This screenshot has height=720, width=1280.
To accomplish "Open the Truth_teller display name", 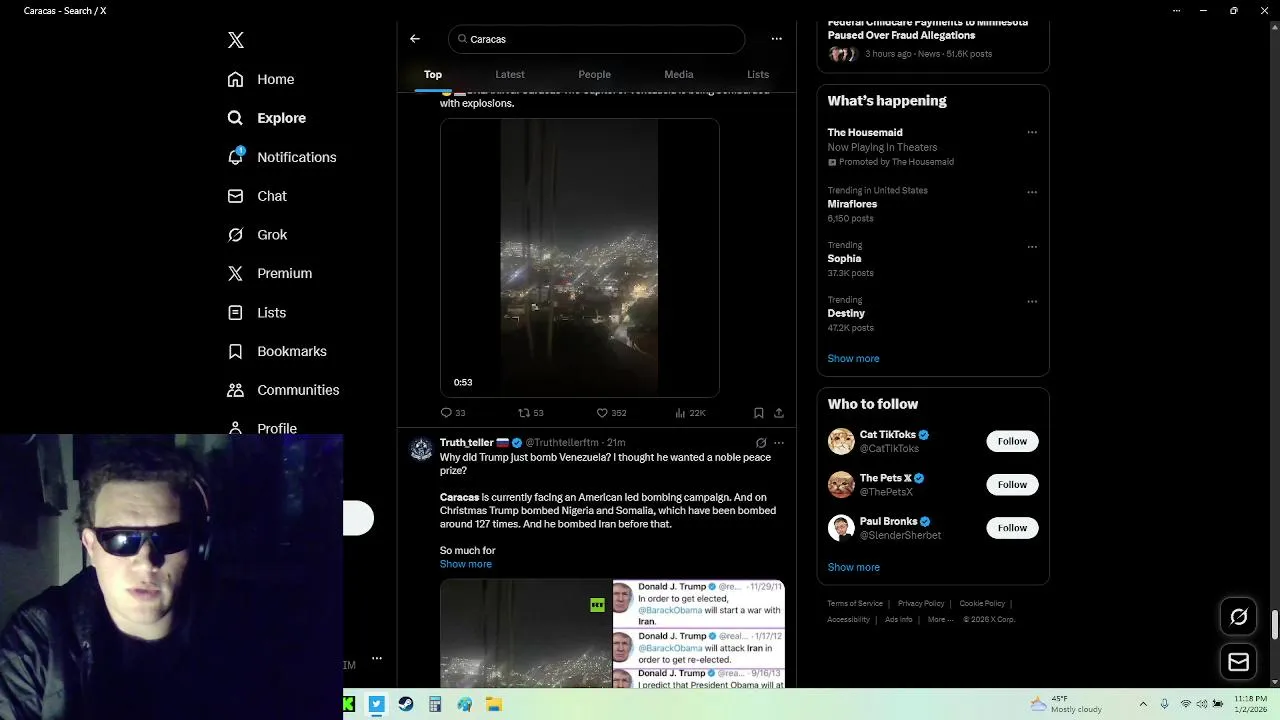I will click(467, 443).
